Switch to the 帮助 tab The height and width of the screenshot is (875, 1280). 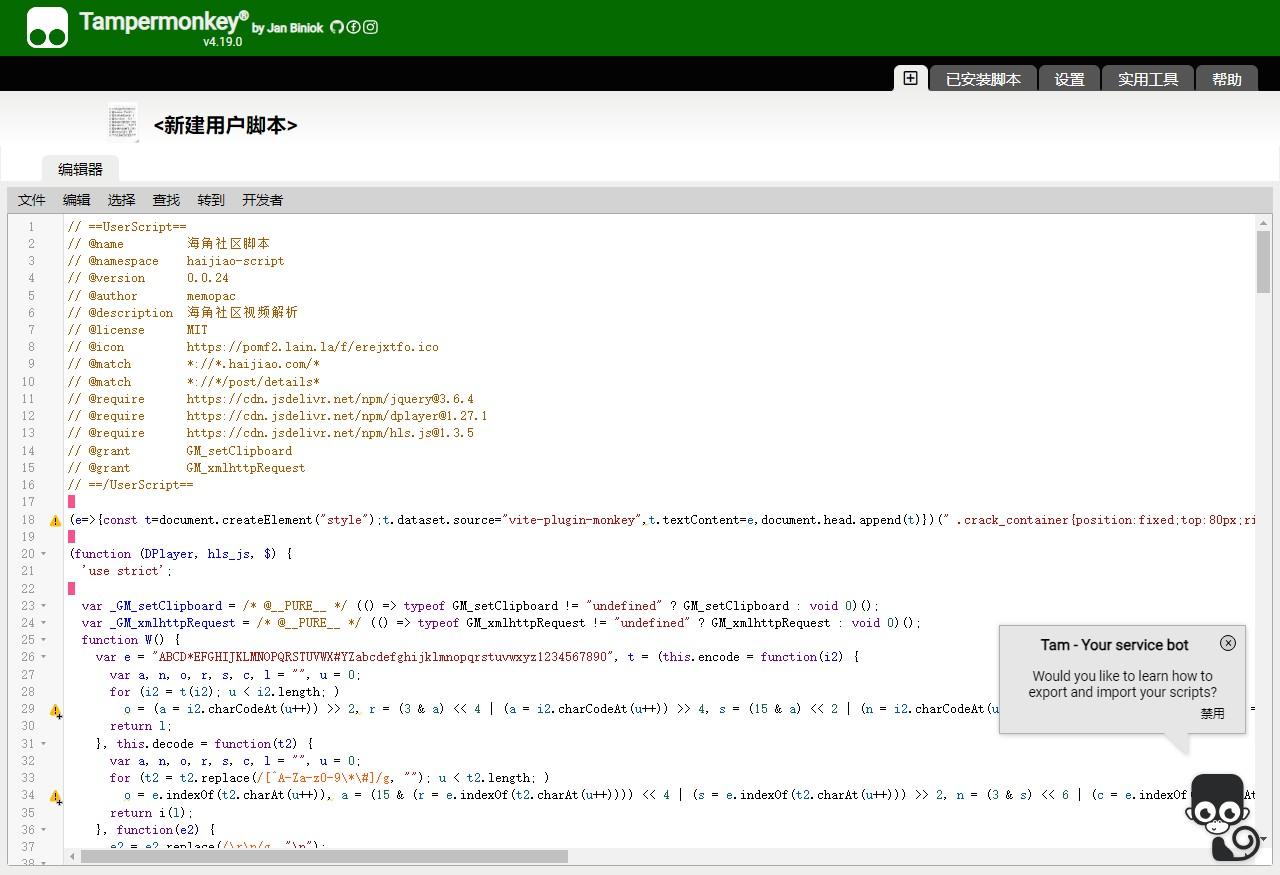pyautogui.click(x=1227, y=79)
